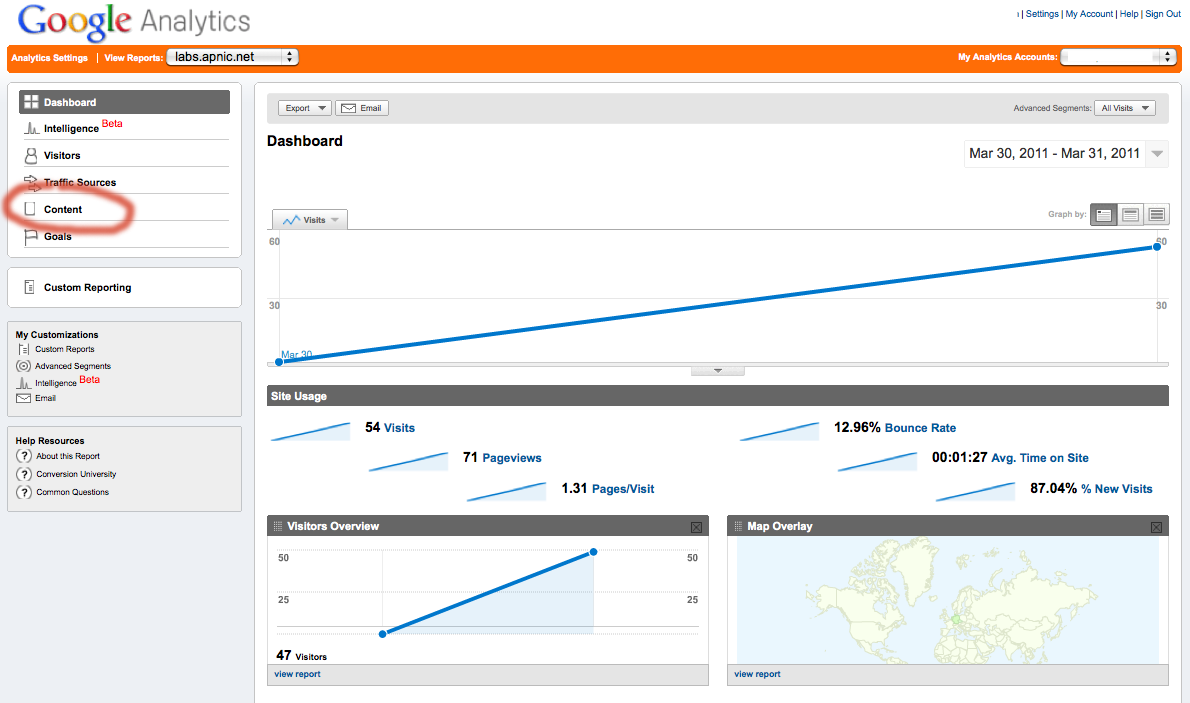1190x703 pixels.
Task: Click the Map Overlay drag handle icon
Action: 738,526
